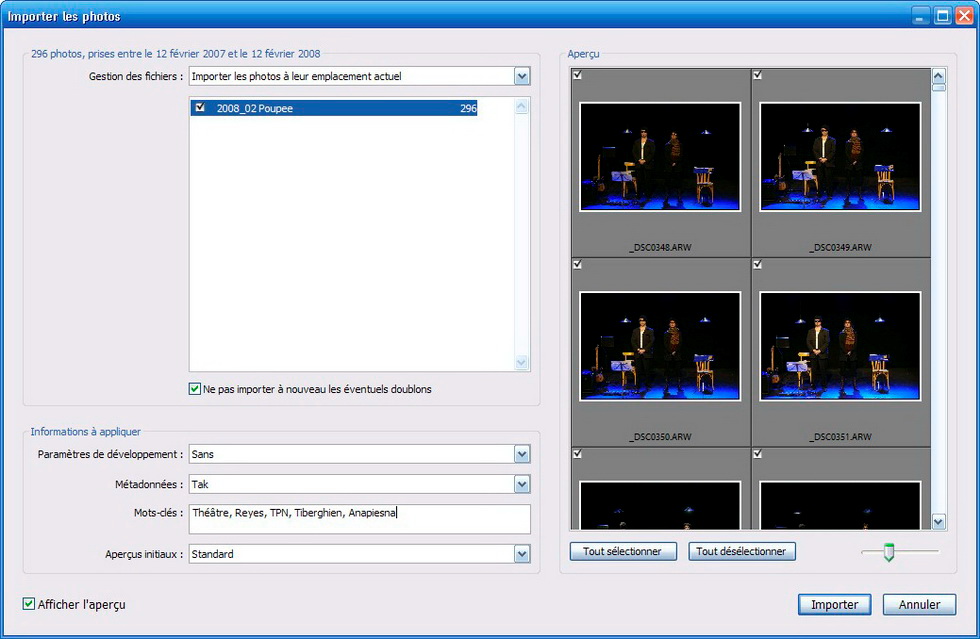
Task: Expand the Paramètres de développement dropdown
Action: [521, 454]
